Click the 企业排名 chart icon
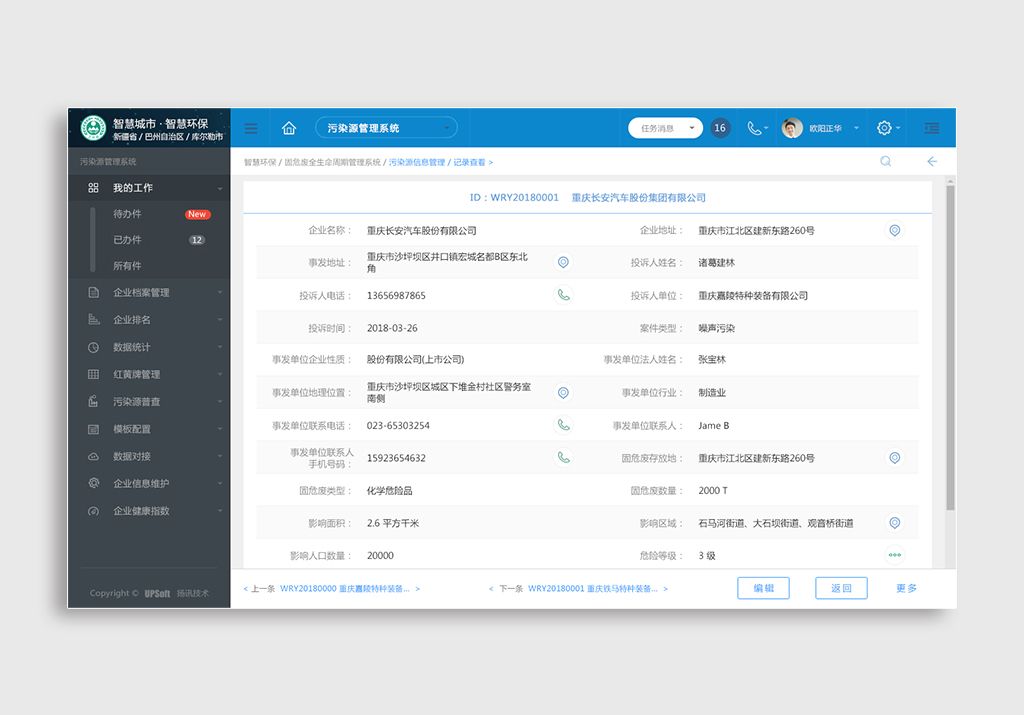The height and width of the screenshot is (715, 1024). coord(93,320)
